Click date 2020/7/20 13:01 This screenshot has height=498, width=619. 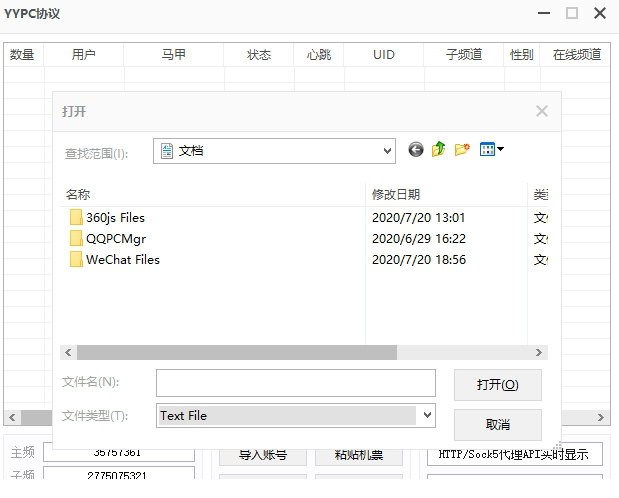418,218
